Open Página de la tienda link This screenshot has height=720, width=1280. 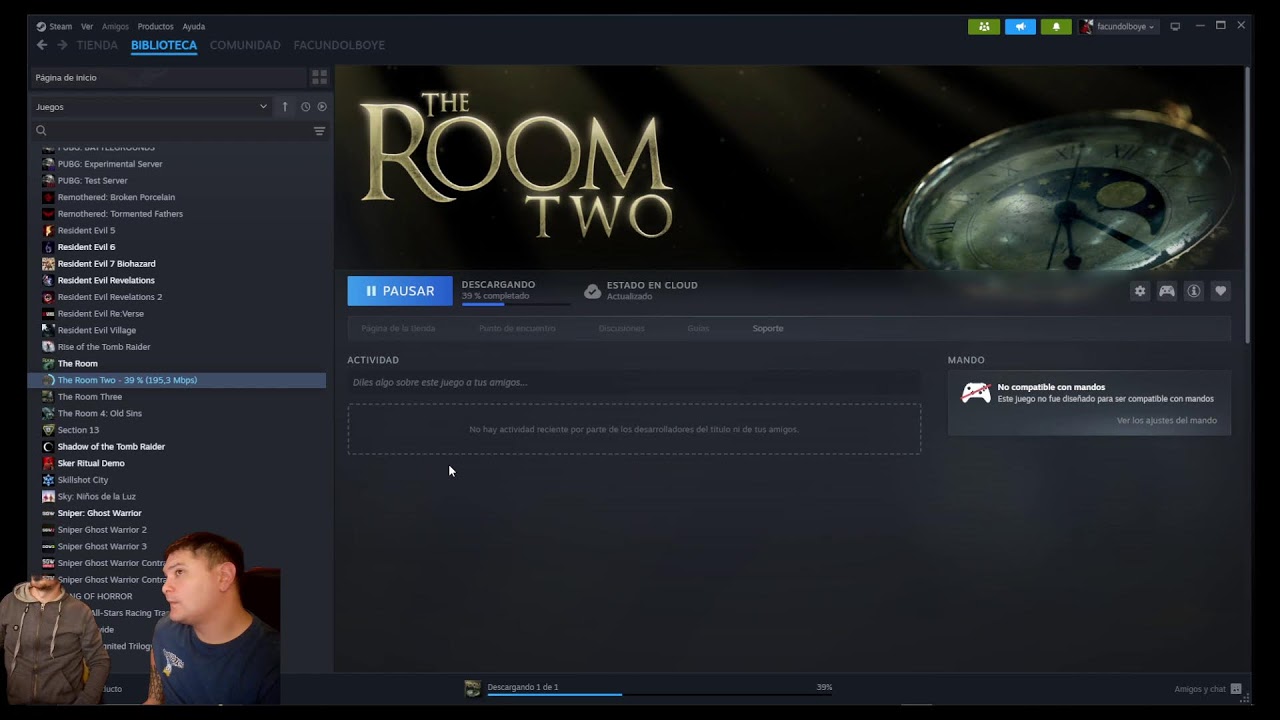[x=398, y=328]
